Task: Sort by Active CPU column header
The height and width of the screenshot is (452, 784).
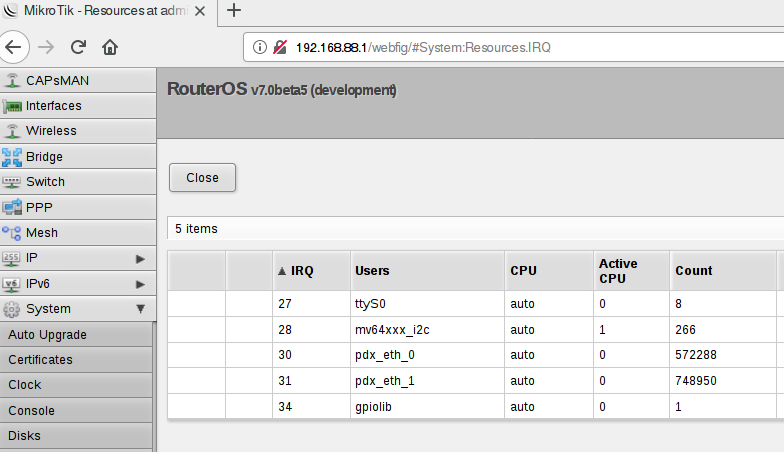Action: 632,270
